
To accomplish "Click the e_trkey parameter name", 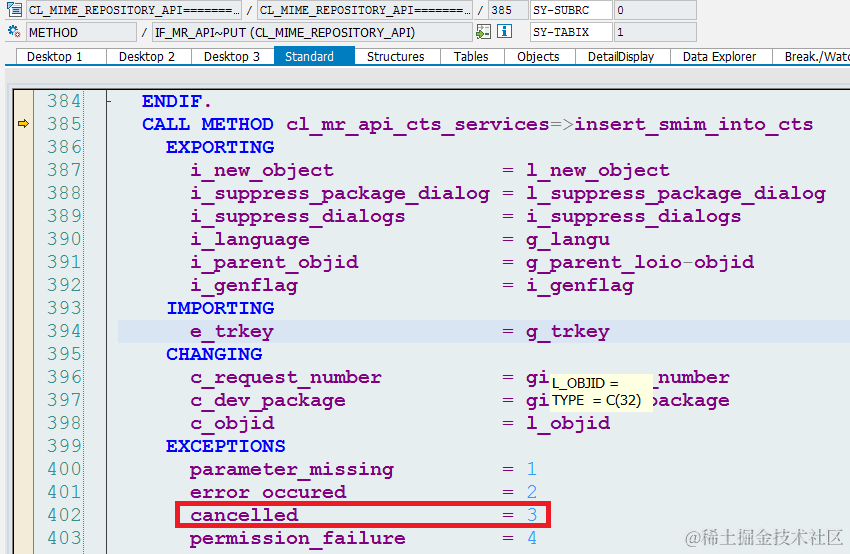I will [x=232, y=331].
